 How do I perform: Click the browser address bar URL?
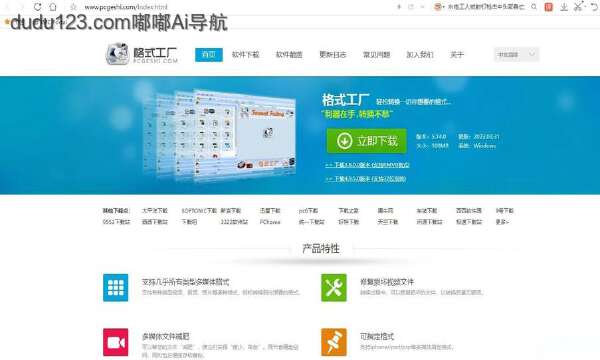(x=126, y=7)
